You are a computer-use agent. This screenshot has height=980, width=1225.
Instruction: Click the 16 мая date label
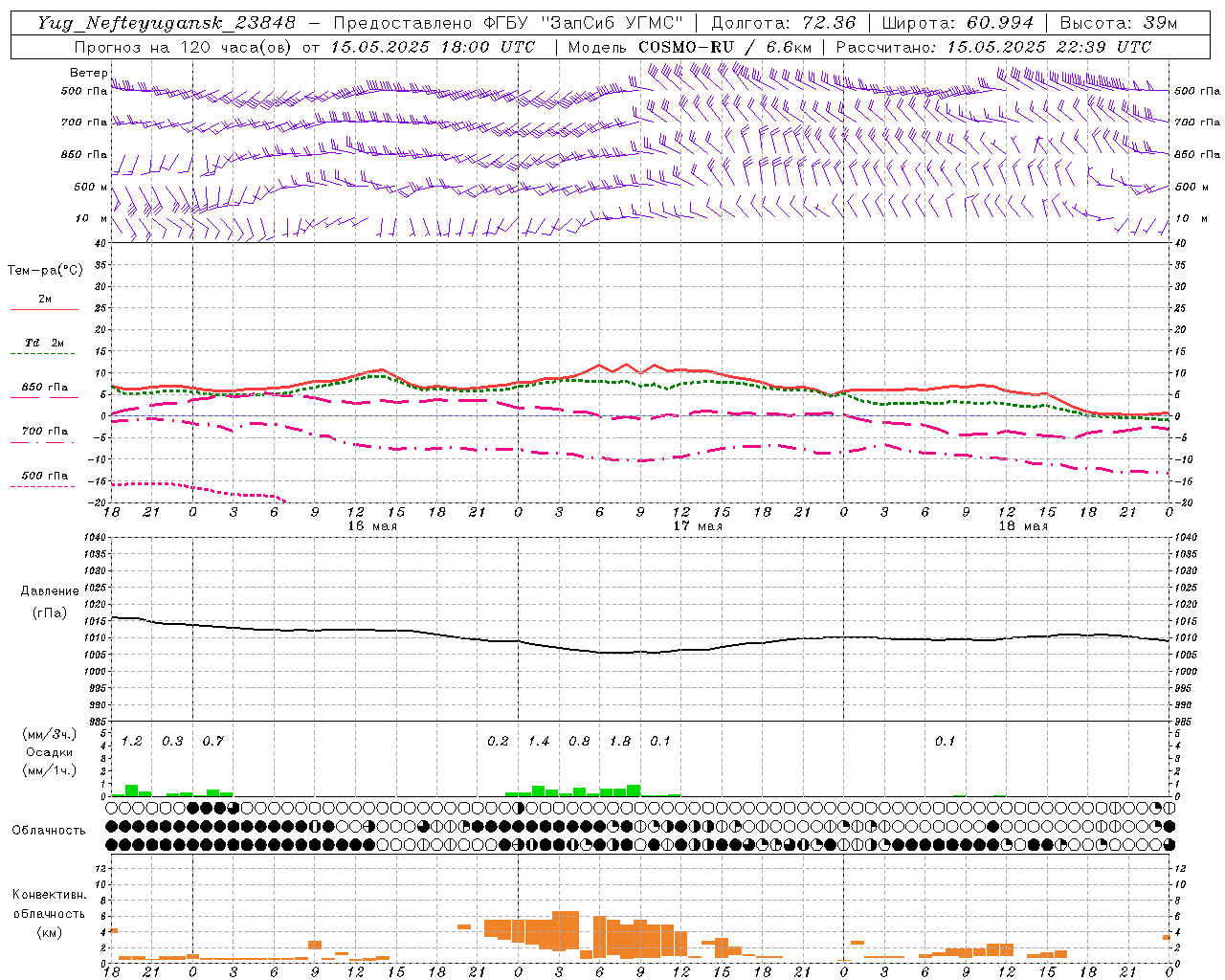click(372, 526)
